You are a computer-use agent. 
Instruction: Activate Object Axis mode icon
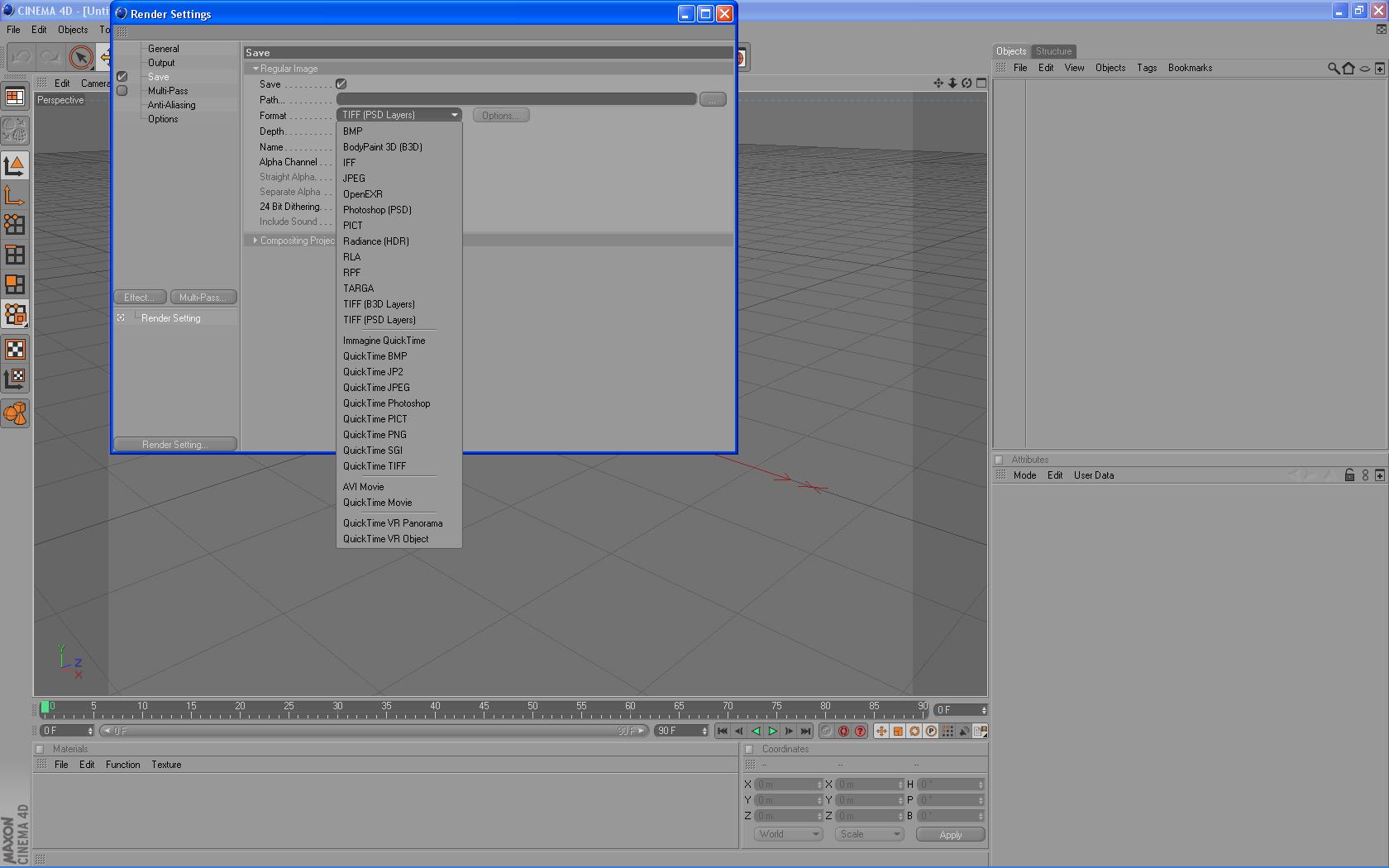(x=15, y=195)
